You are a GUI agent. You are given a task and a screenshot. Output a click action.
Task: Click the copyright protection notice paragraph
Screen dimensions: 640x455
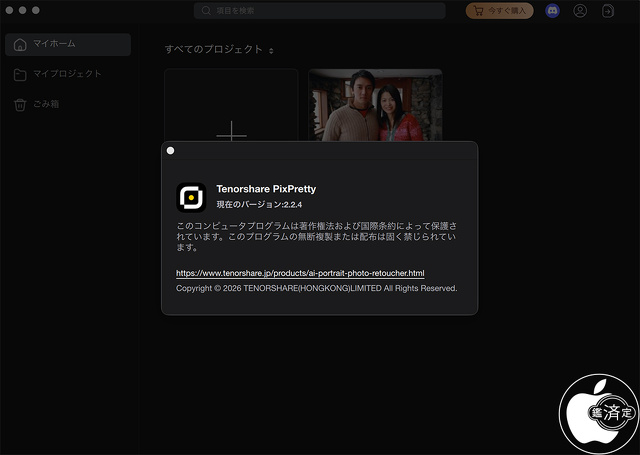(x=316, y=237)
